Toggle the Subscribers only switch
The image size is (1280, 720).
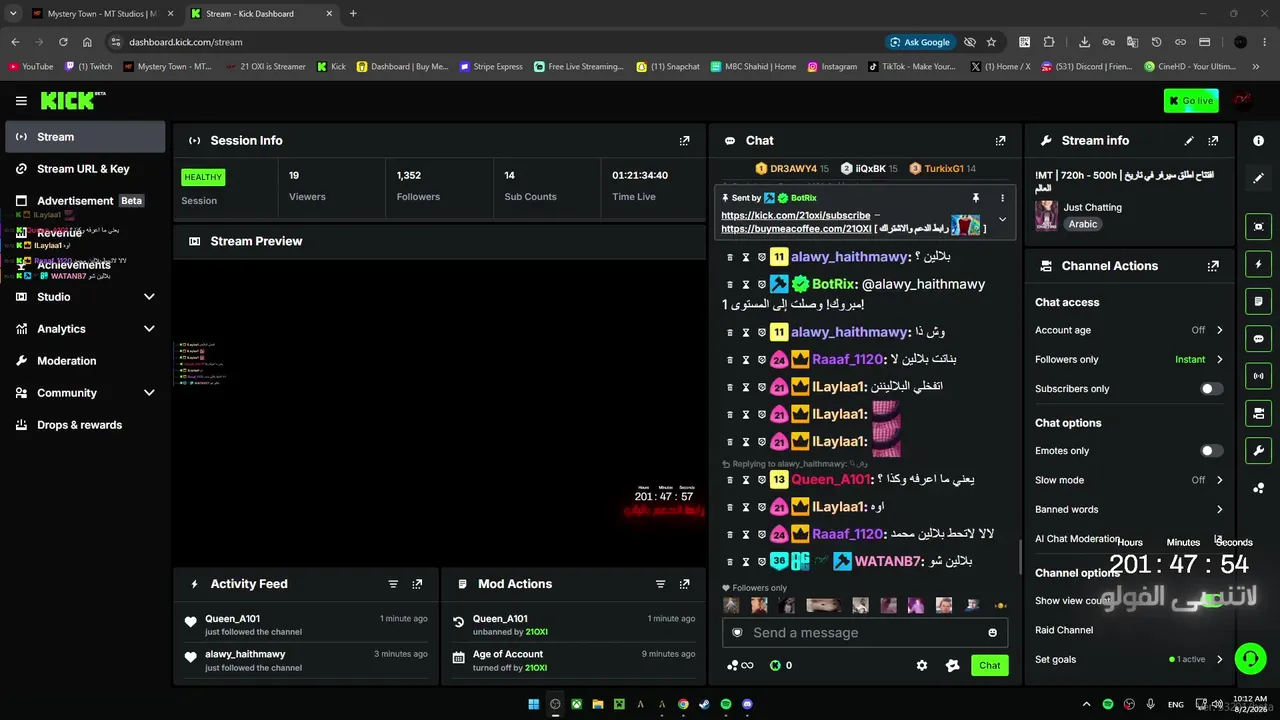[1211, 389]
